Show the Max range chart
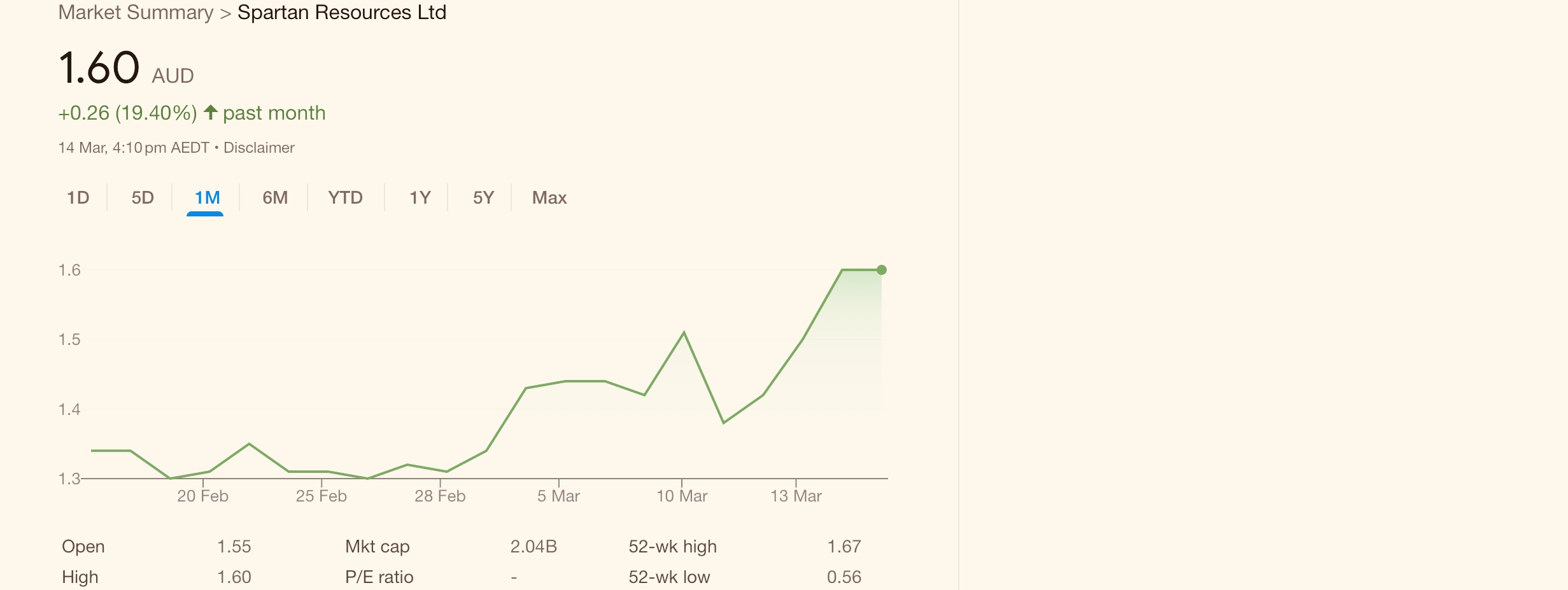Viewport: 1568px width, 590px height. 549,198
